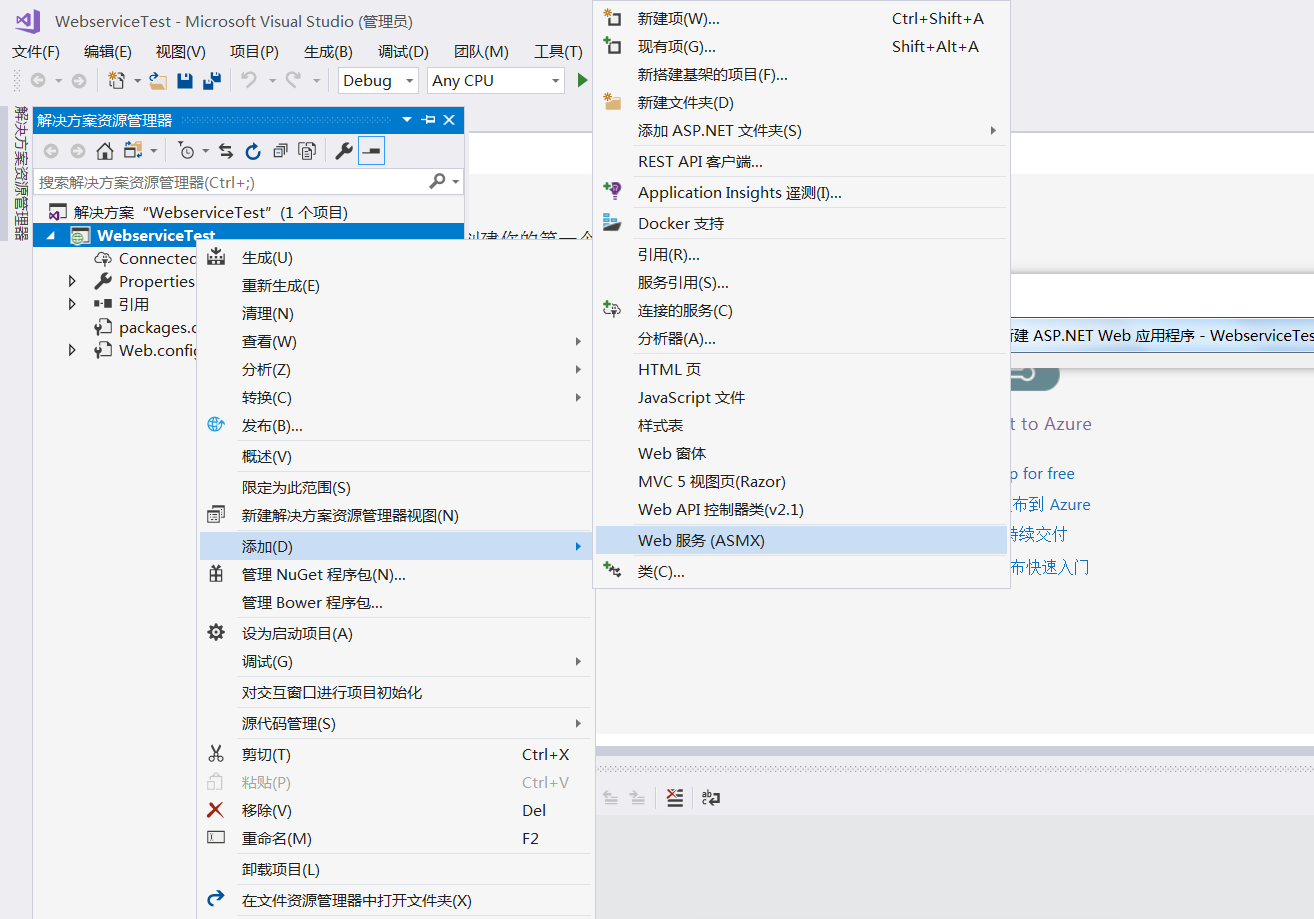Screen dimensions: 1314x919
Task: Select 类(C)... in the add submenu
Action: [801, 571]
